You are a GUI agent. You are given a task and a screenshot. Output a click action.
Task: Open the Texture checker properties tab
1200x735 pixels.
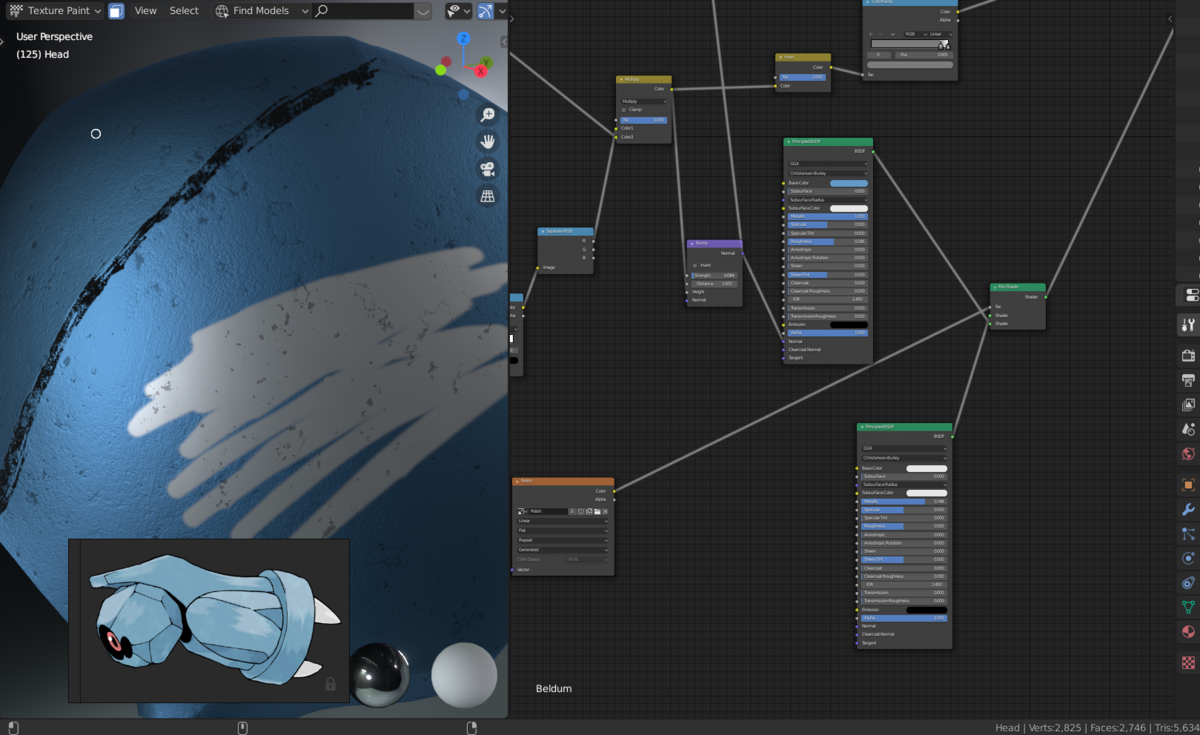click(1188, 662)
